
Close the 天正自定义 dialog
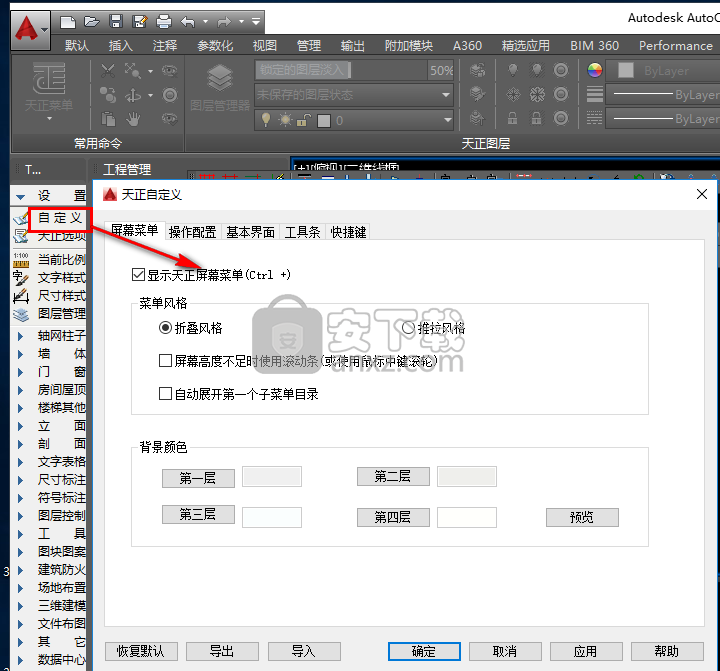pyautogui.click(x=702, y=194)
